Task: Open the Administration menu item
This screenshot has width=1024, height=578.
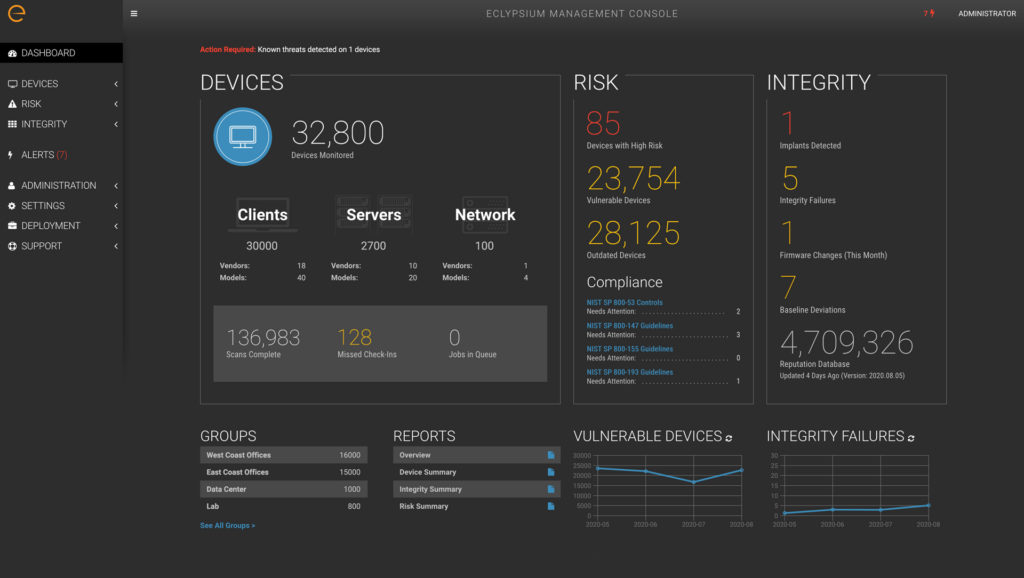Action: coord(61,185)
